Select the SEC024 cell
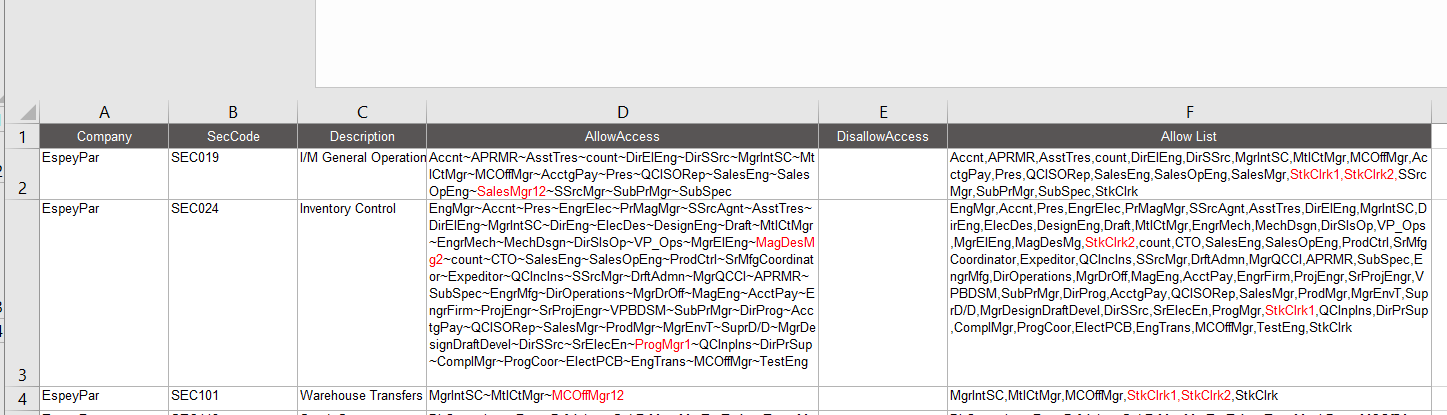This screenshot has height=415, width=1447. pos(233,292)
